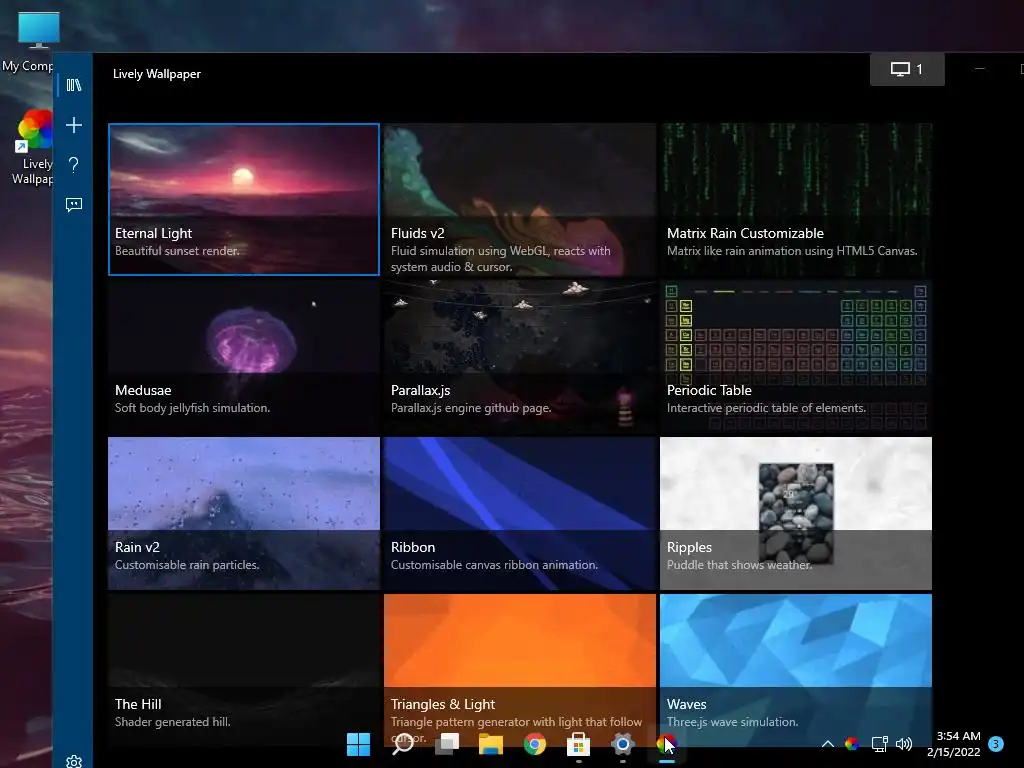Image resolution: width=1024 pixels, height=768 pixels.
Task: Apply the Ribbon wallpaper
Action: [x=520, y=513]
